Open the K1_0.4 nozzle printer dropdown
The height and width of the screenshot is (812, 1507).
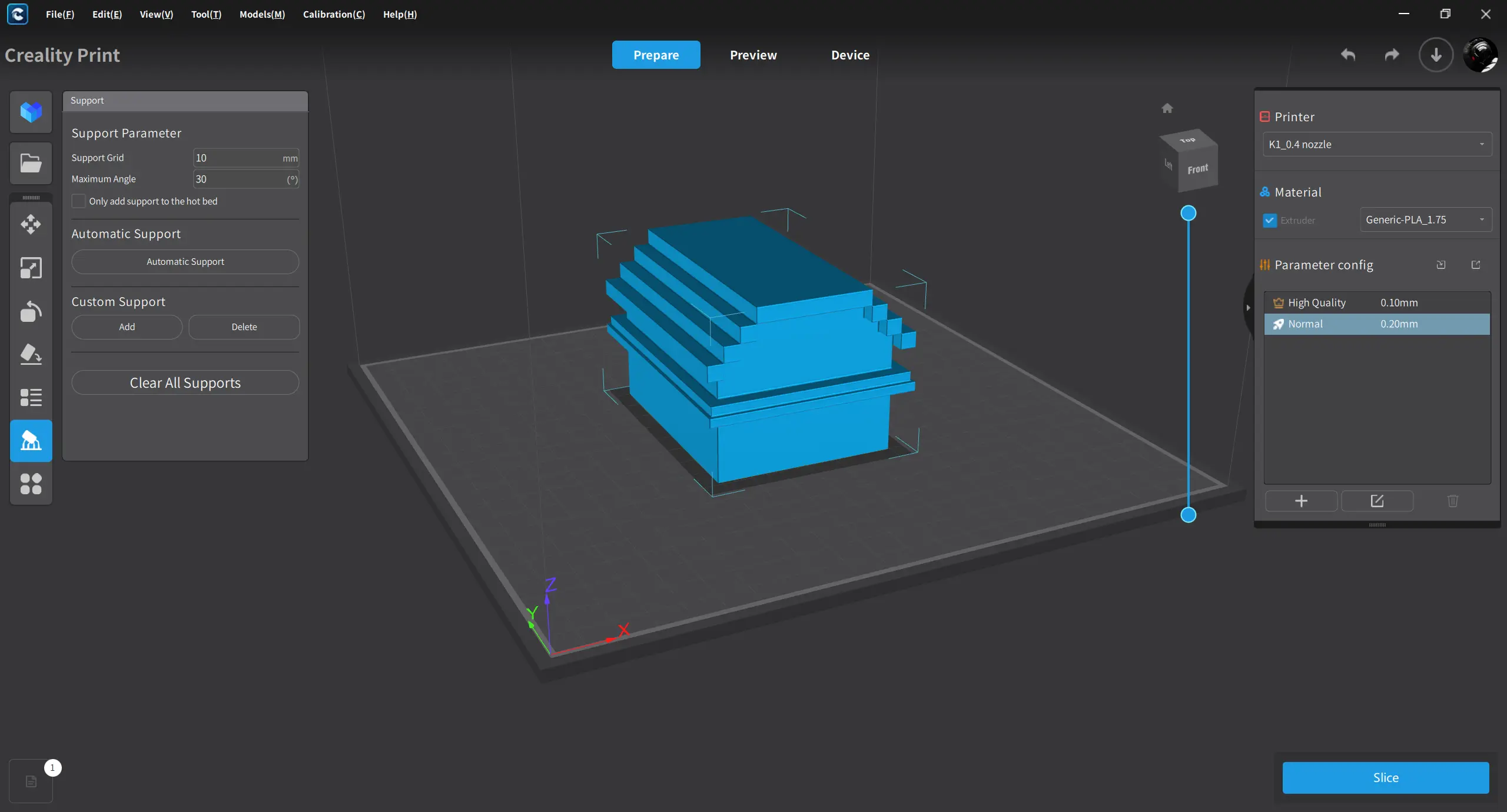[x=1377, y=144]
